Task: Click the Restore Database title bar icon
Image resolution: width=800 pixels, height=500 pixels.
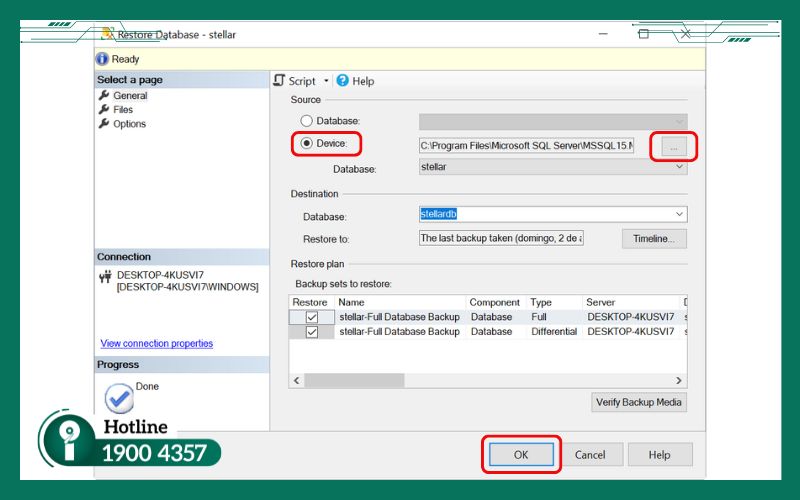Action: point(108,34)
